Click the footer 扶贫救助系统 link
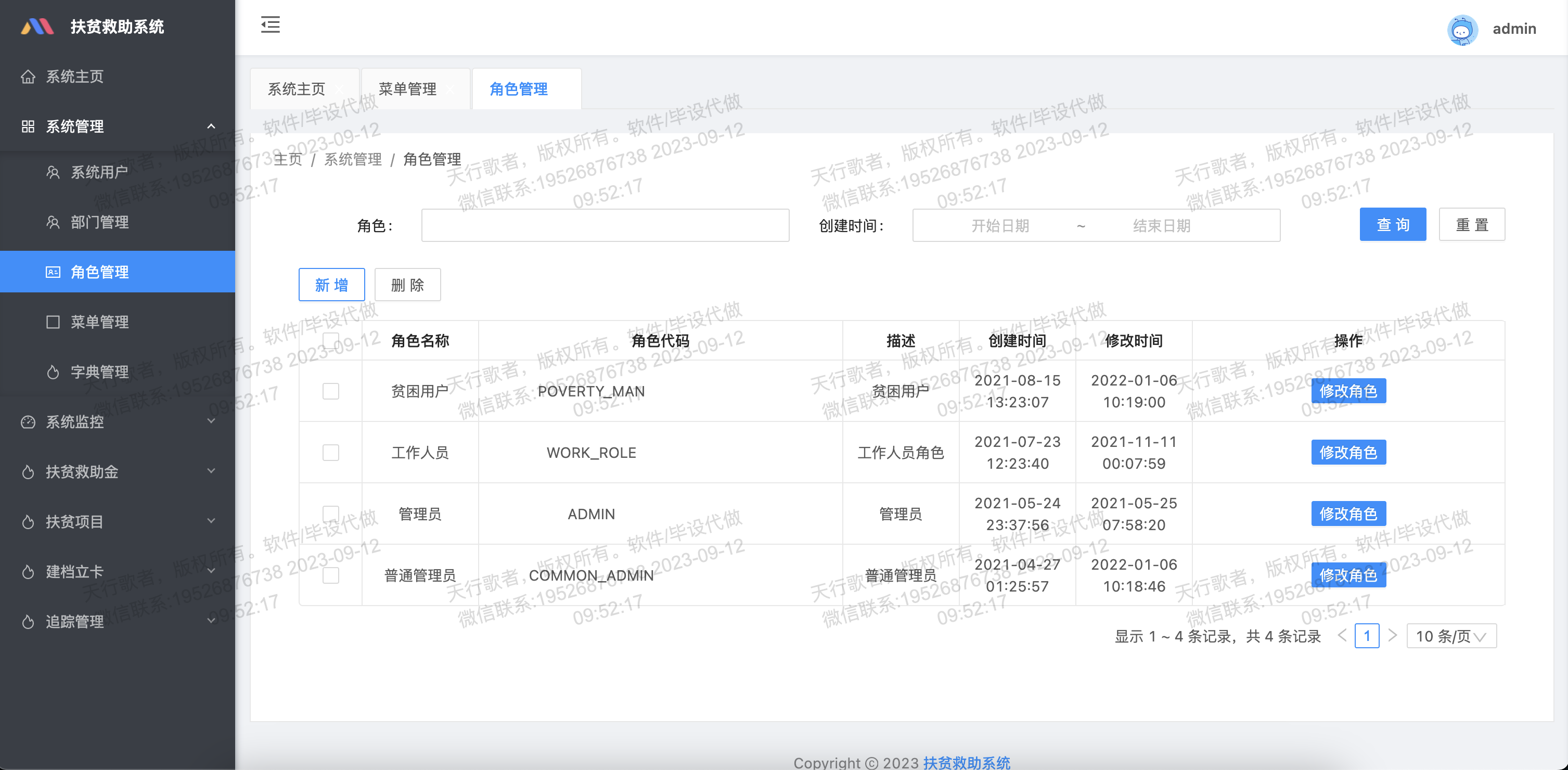Screen dimensions: 1568x770 (x=967, y=763)
